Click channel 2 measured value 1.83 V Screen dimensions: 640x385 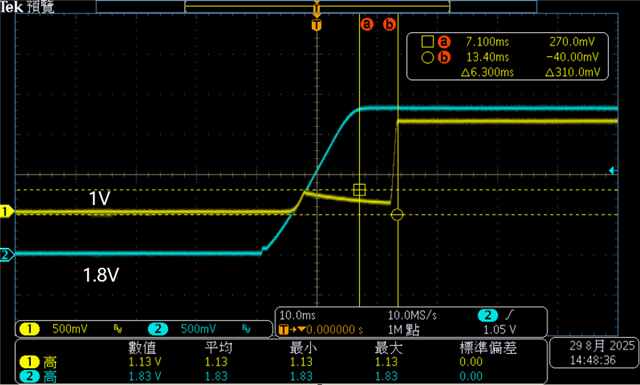coord(145,376)
